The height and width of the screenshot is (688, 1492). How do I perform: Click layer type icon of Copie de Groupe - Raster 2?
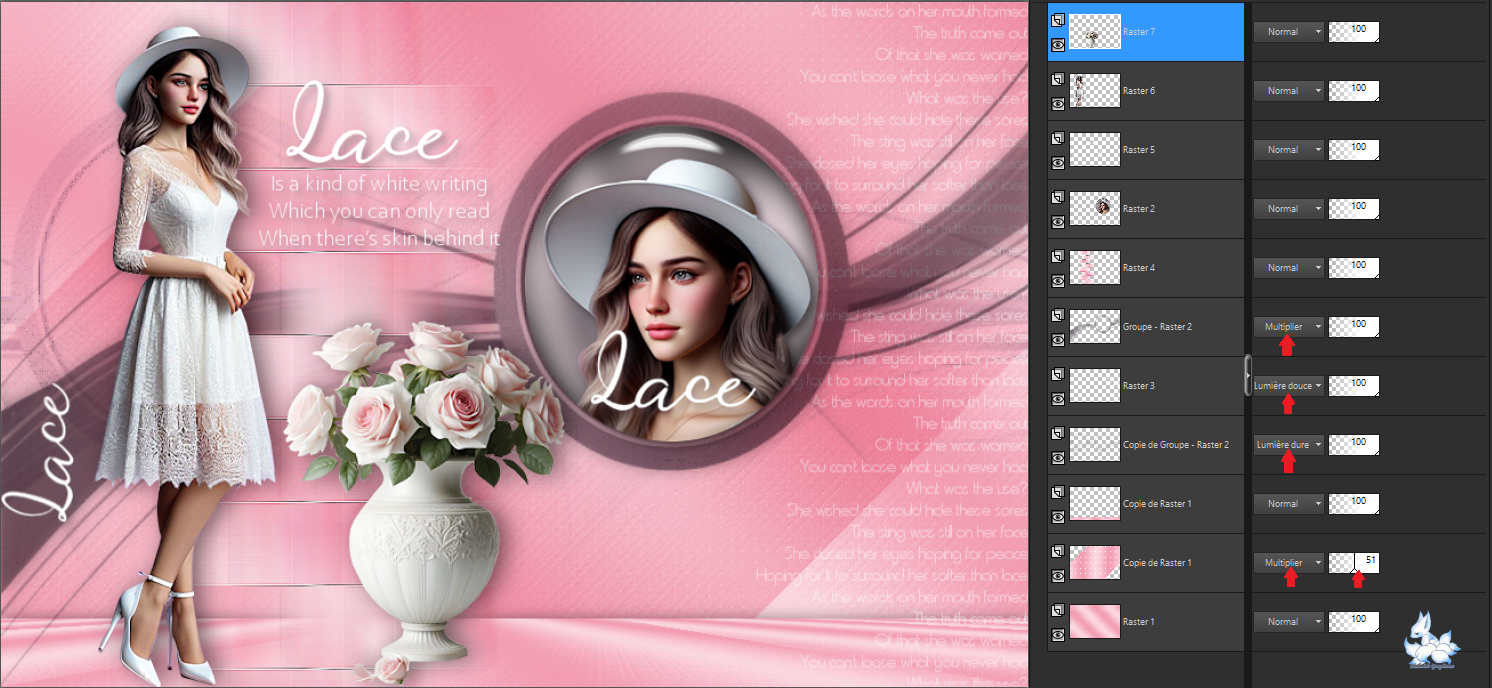point(1058,433)
